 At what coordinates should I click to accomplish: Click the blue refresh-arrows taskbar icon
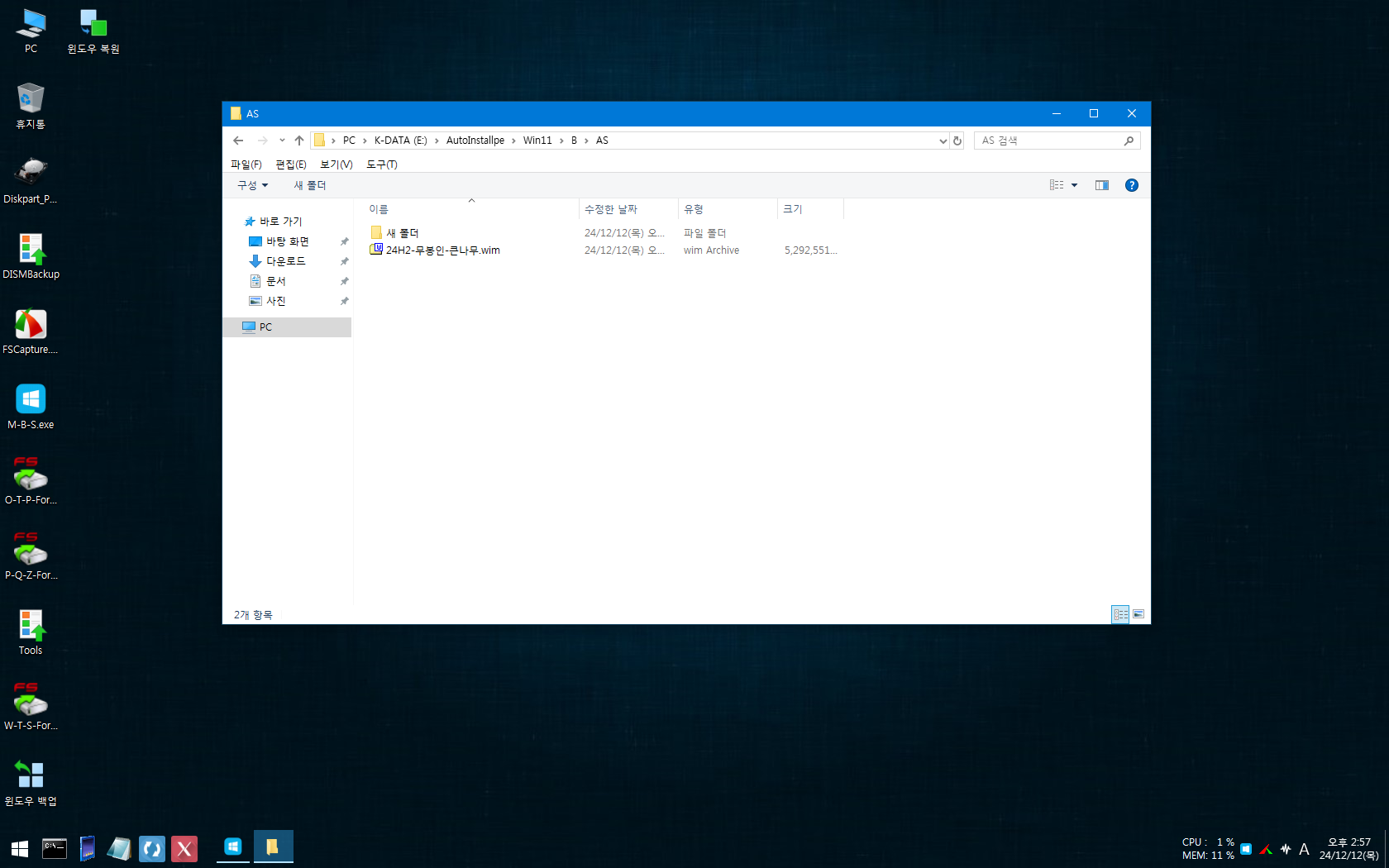coord(152,848)
